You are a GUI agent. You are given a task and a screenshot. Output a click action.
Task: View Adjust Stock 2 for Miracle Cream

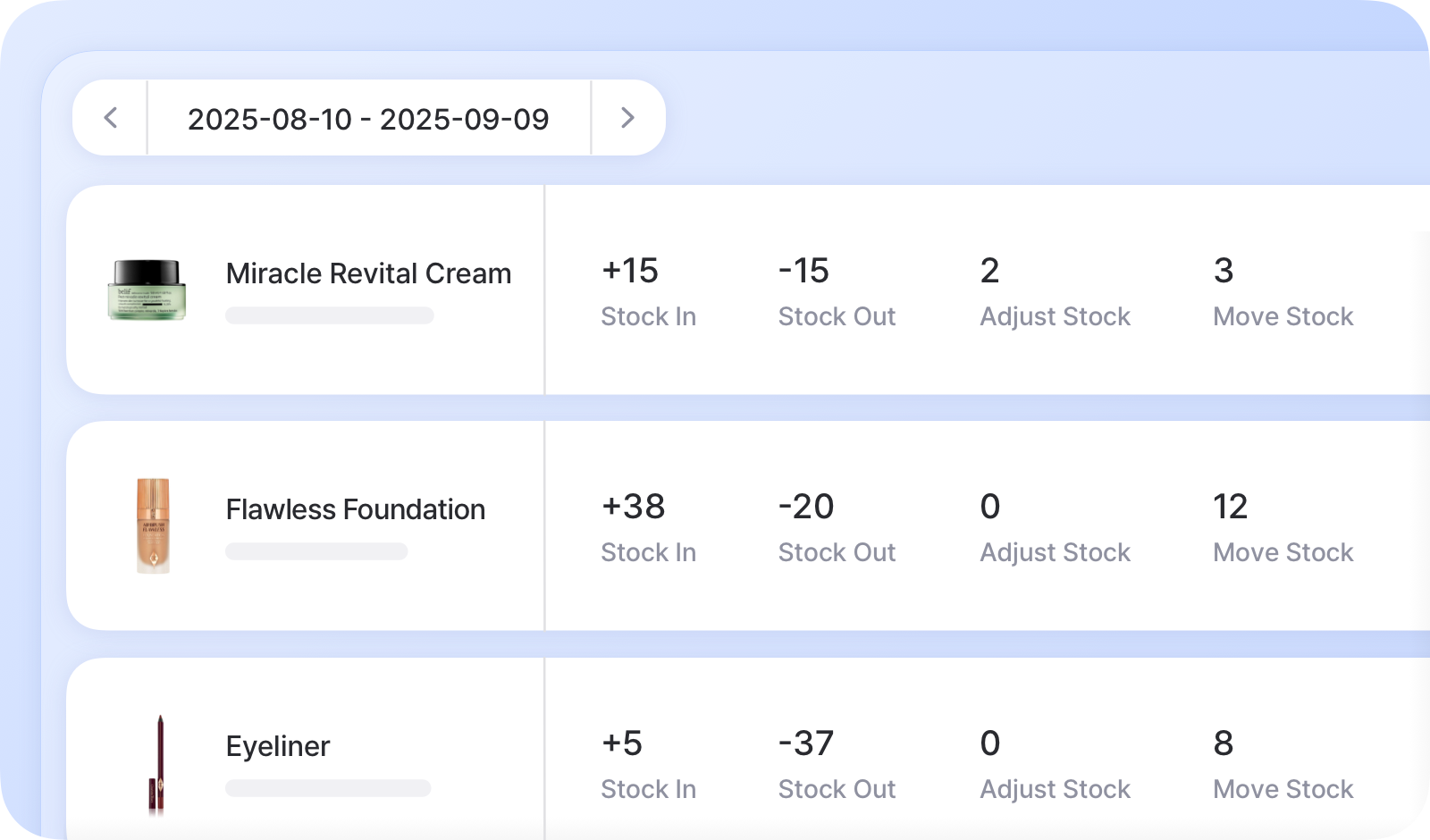coord(989,272)
